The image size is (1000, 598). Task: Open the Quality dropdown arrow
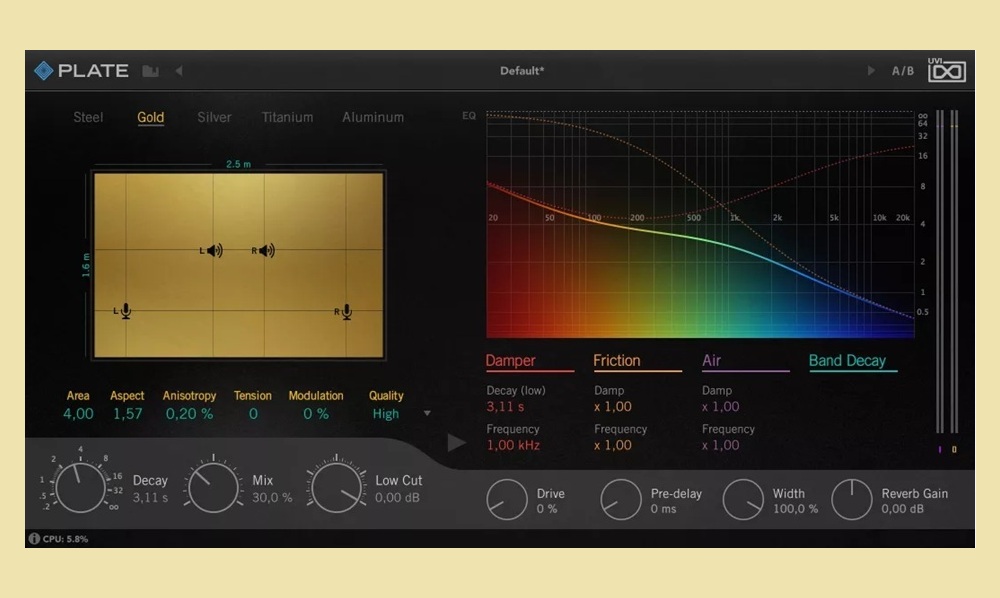(428, 413)
